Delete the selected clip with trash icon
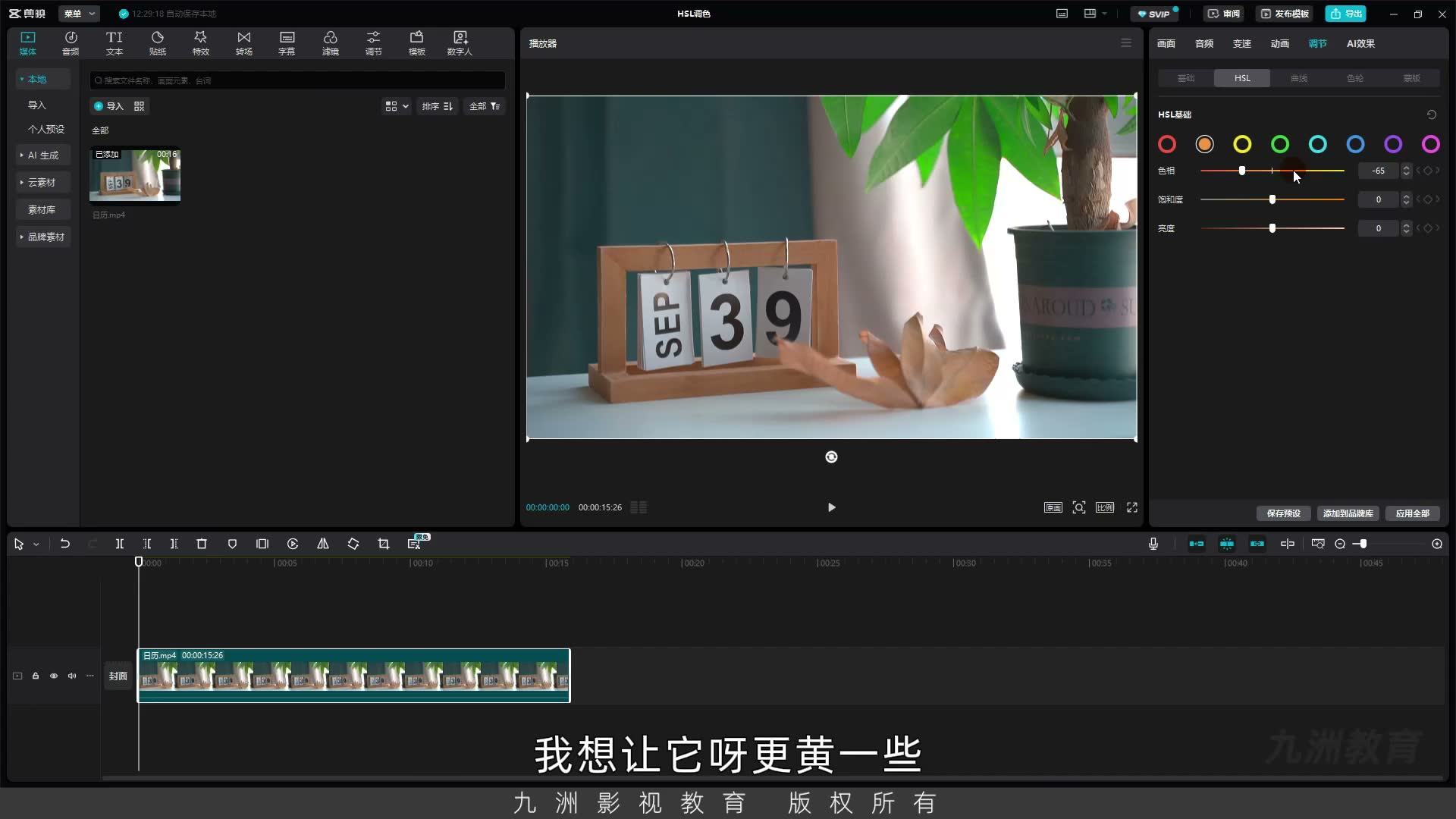Image resolution: width=1456 pixels, height=819 pixels. point(202,544)
